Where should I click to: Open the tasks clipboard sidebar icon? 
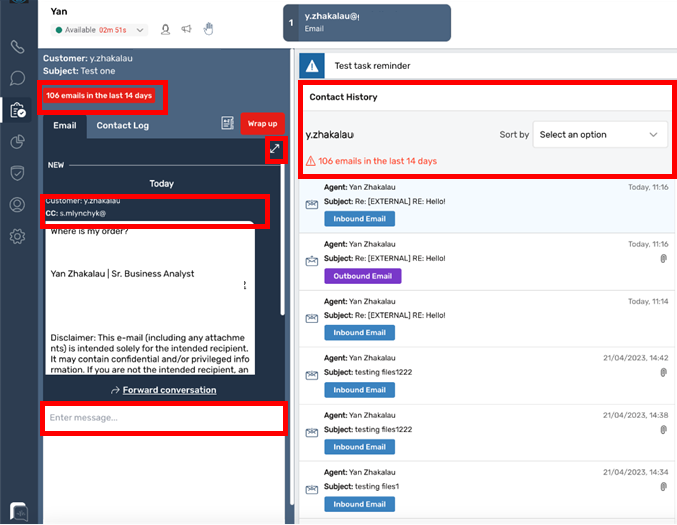(x=17, y=110)
